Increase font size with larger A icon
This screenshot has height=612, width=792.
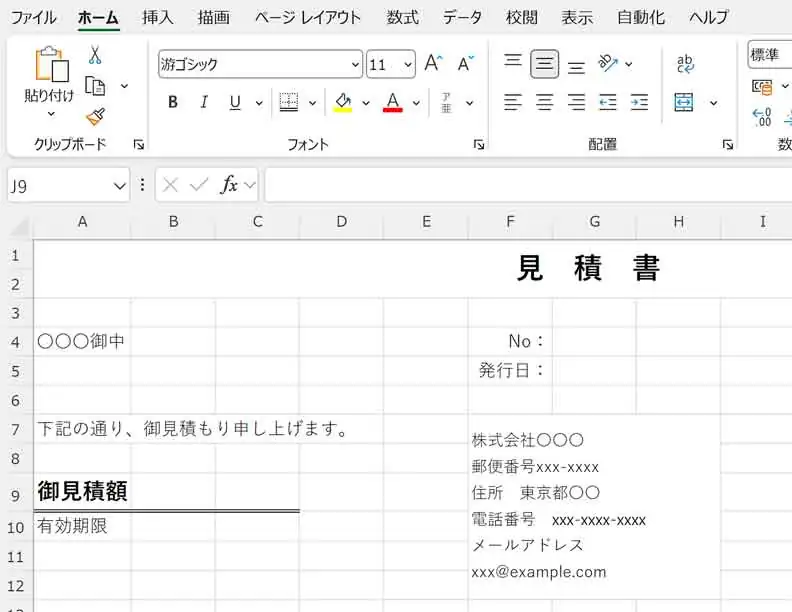click(x=433, y=64)
